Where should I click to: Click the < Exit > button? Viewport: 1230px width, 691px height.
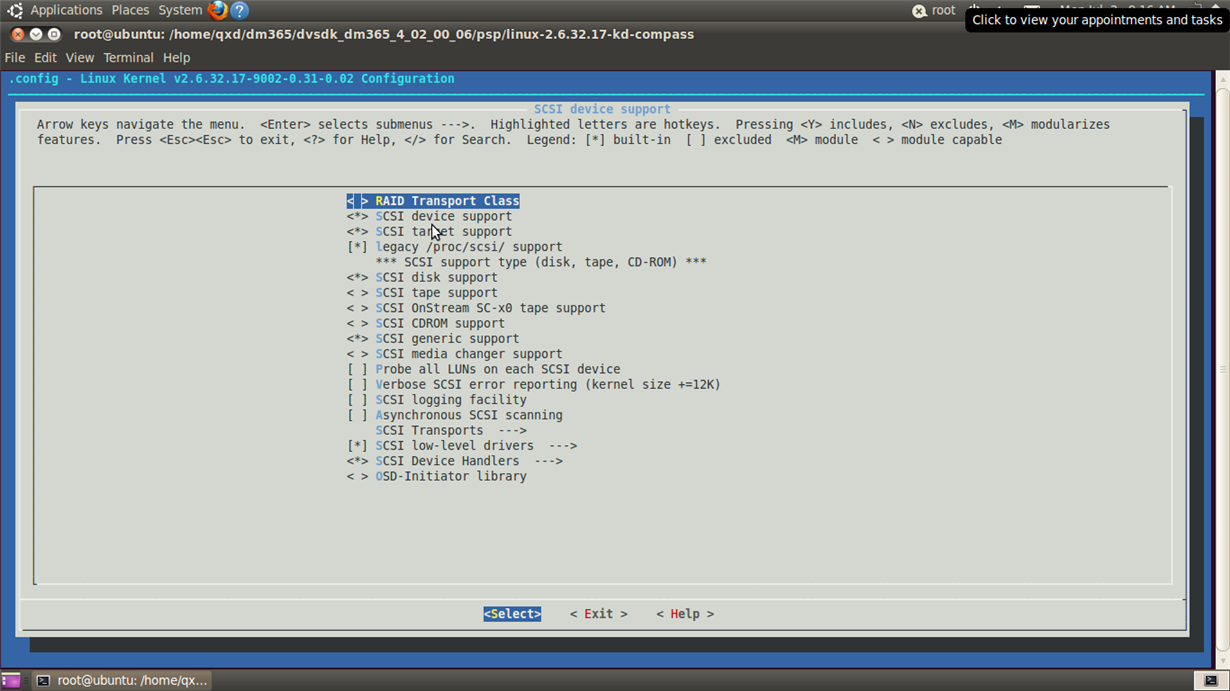[599, 614]
